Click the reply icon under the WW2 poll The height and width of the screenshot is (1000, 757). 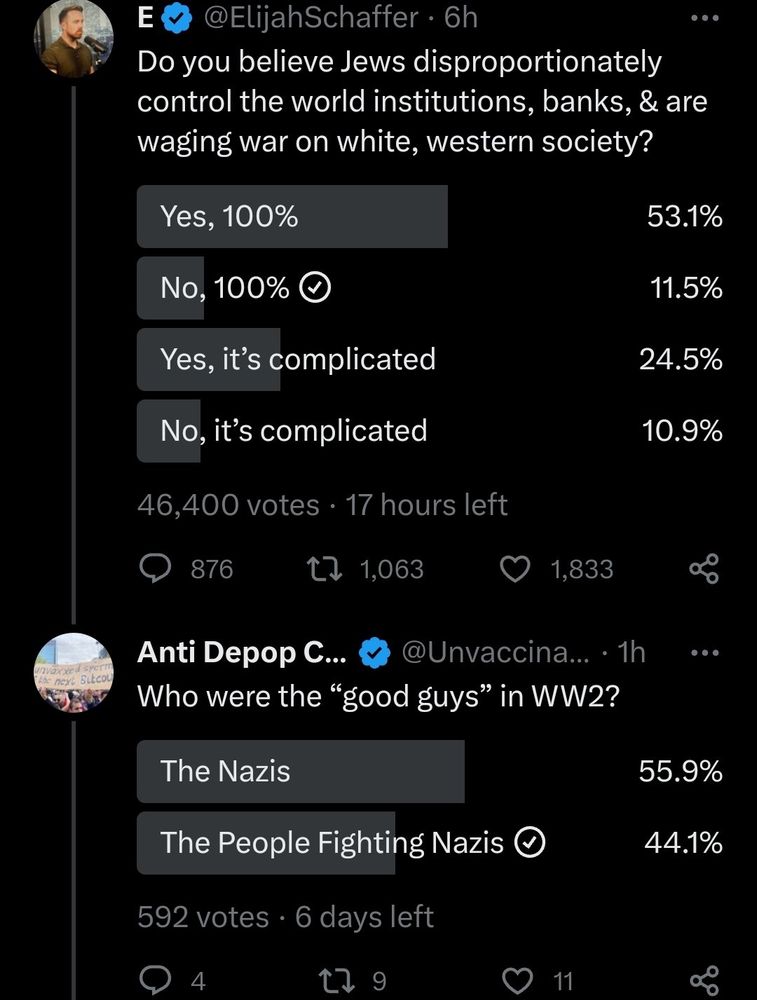tap(155, 978)
